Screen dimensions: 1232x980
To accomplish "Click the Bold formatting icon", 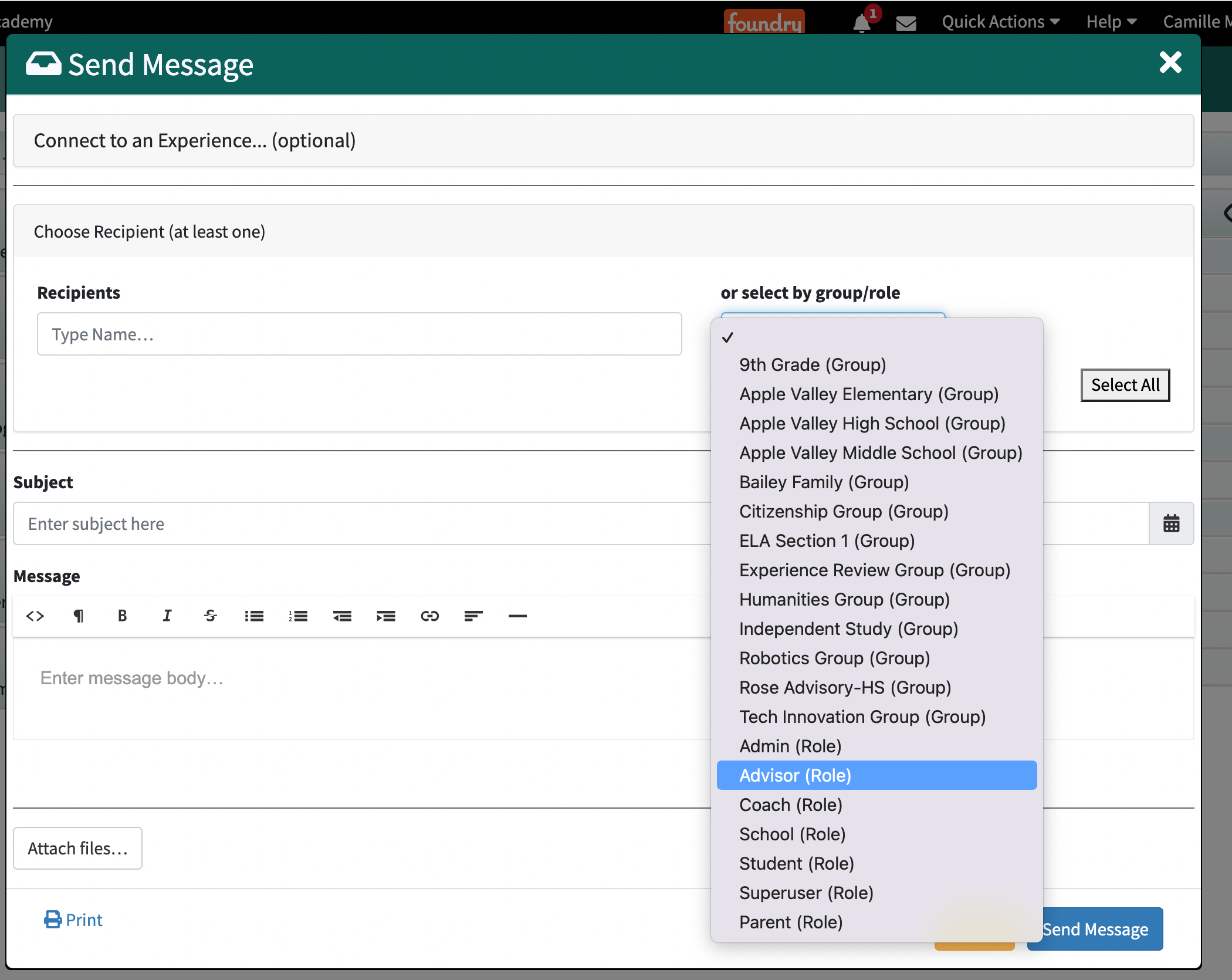I will click(x=122, y=616).
